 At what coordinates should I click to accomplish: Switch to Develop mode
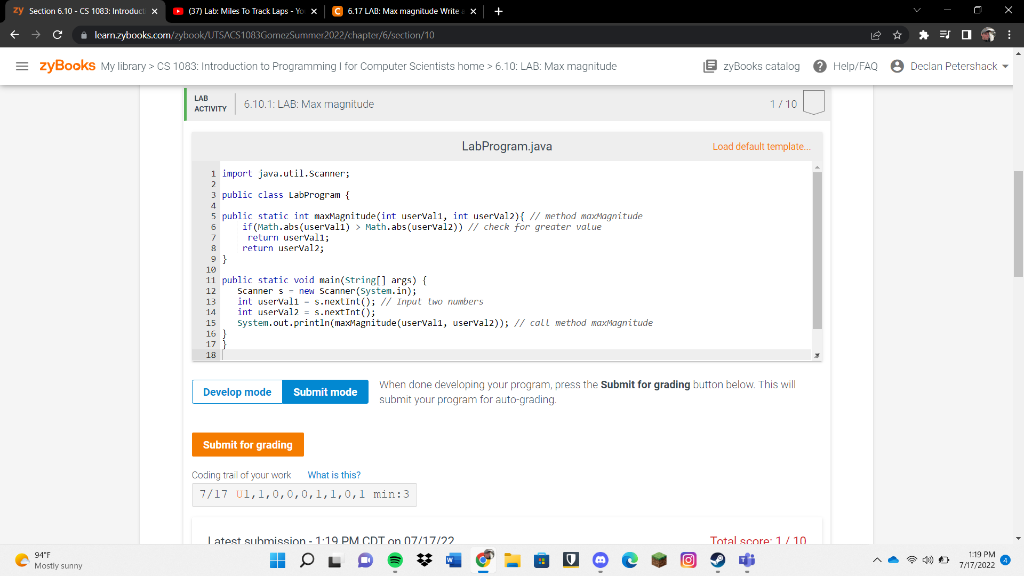(237, 392)
